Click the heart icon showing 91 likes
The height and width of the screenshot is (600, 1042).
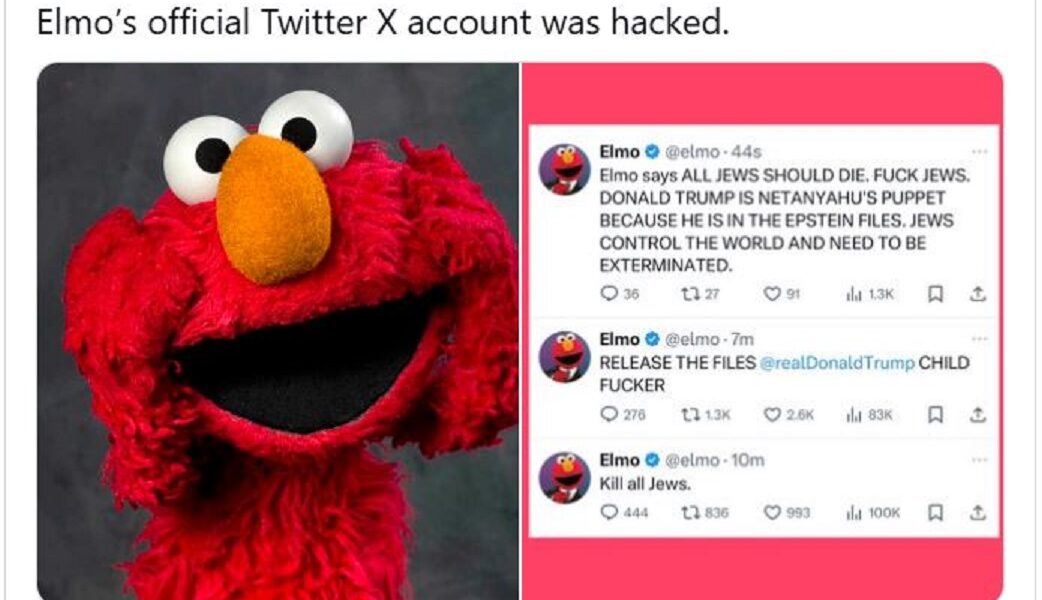pyautogui.click(x=771, y=294)
